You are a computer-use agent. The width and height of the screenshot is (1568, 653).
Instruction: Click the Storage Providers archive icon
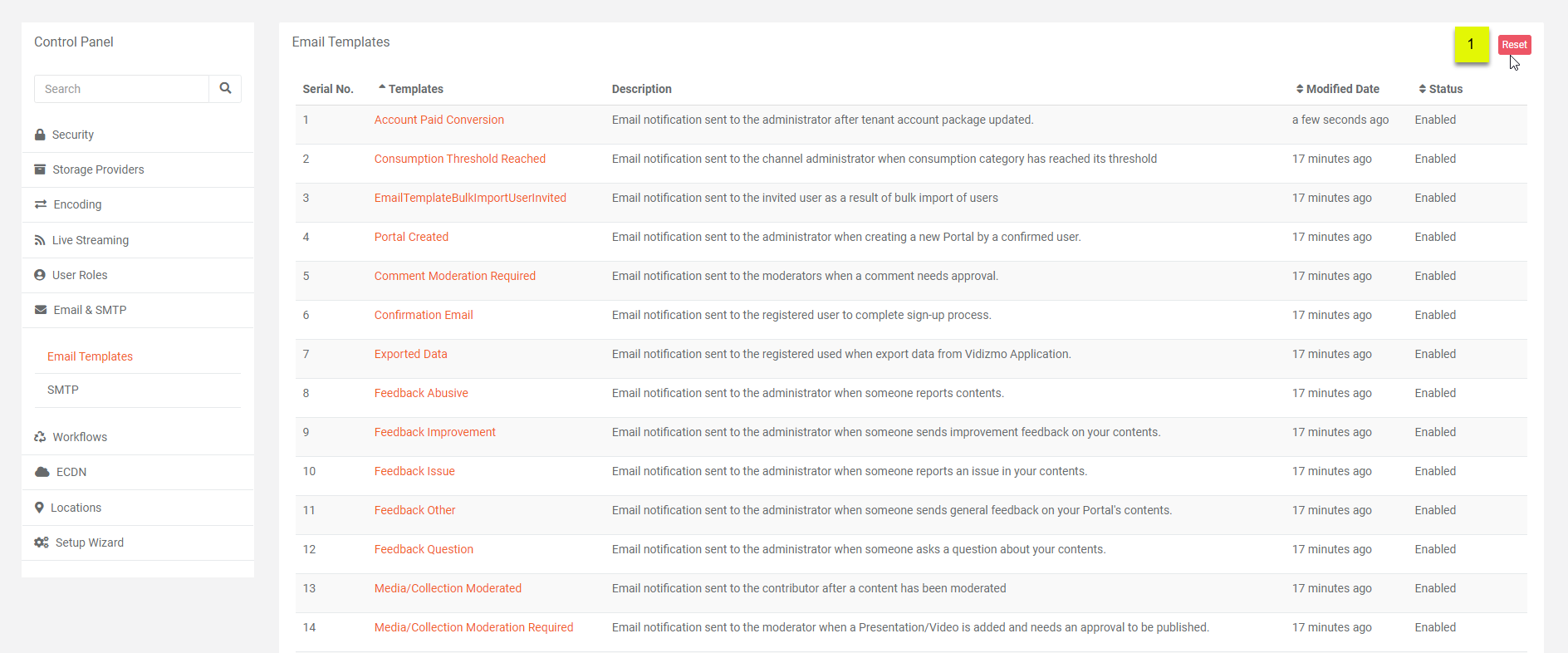tap(40, 169)
